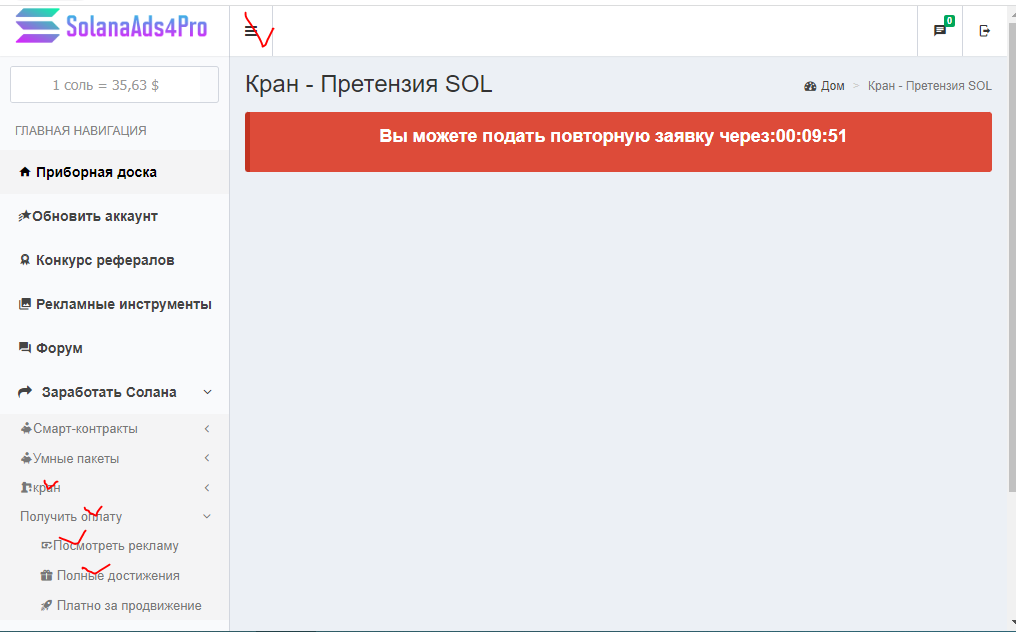Screen dimensions: 1016x632
Task: Open Обновить аккаунт menu item
Action: click(115, 216)
